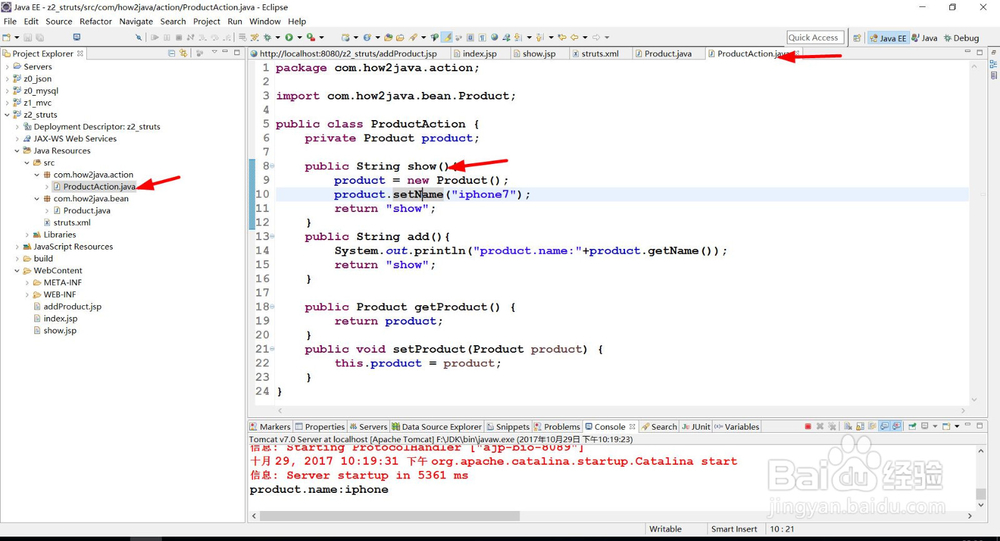Screen dimensions: 1000x541
Task: Click the green Run toolbar button
Action: 289,37
